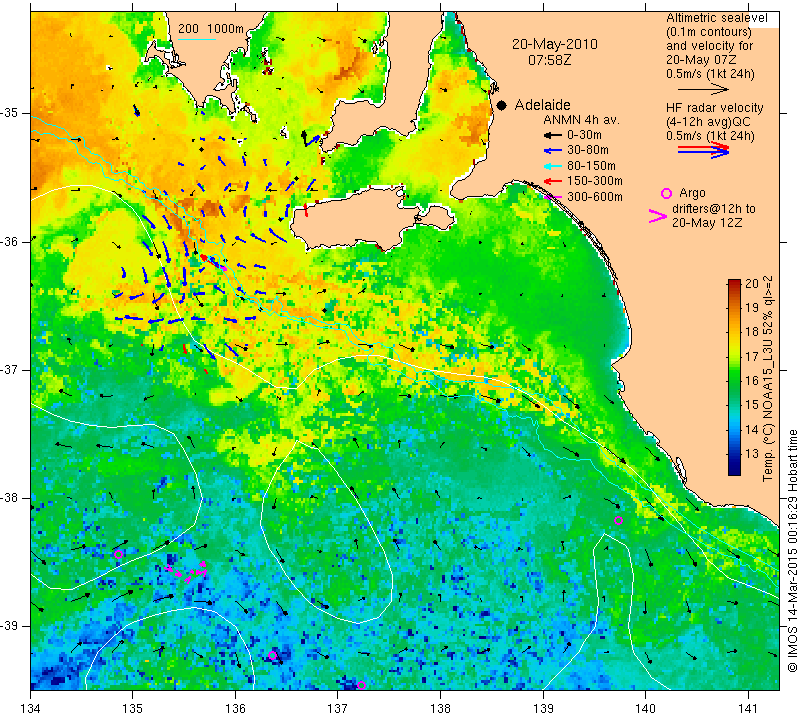This screenshot has height=720, width=800.
Task: Click the 13 label on the color bar
Action: click(x=752, y=454)
